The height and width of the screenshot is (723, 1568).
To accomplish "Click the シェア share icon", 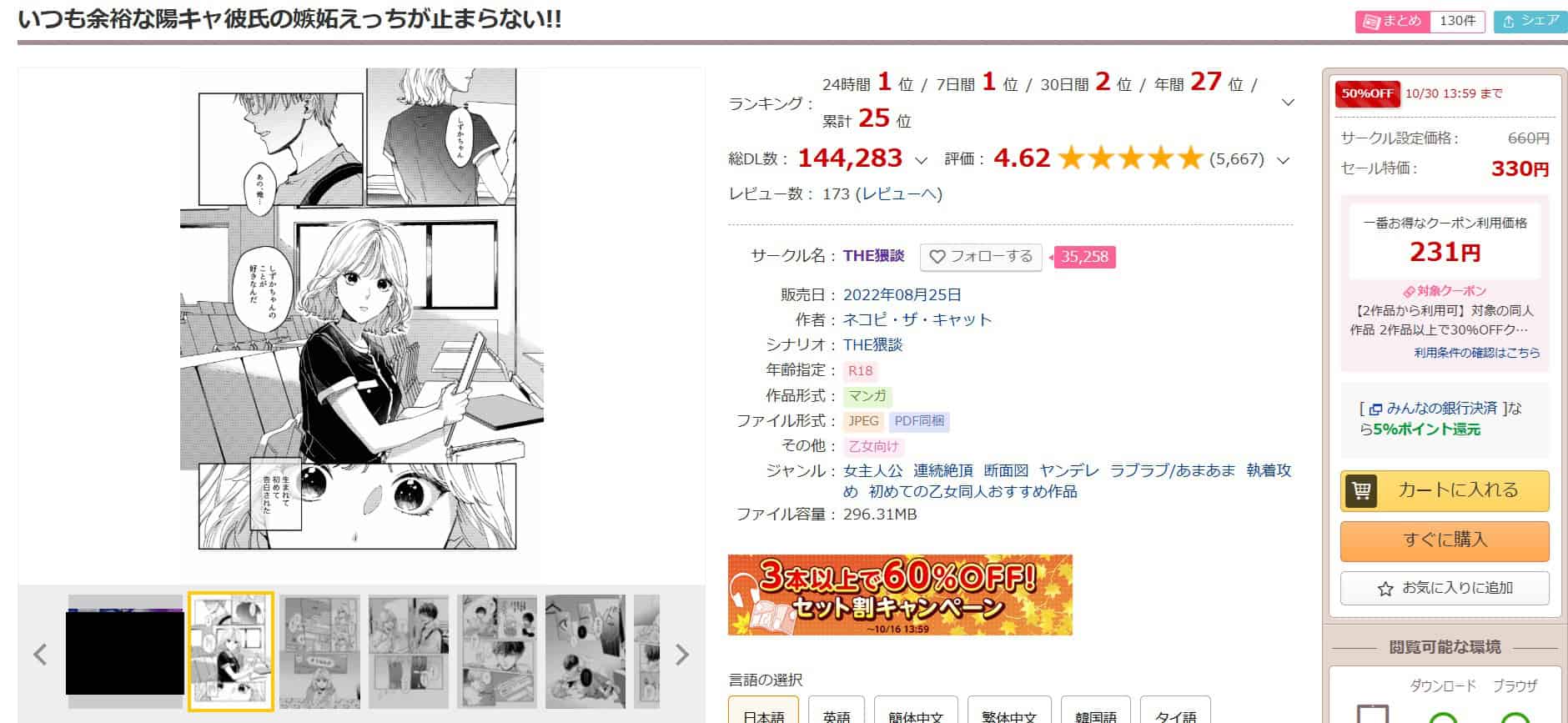I will (1509, 22).
